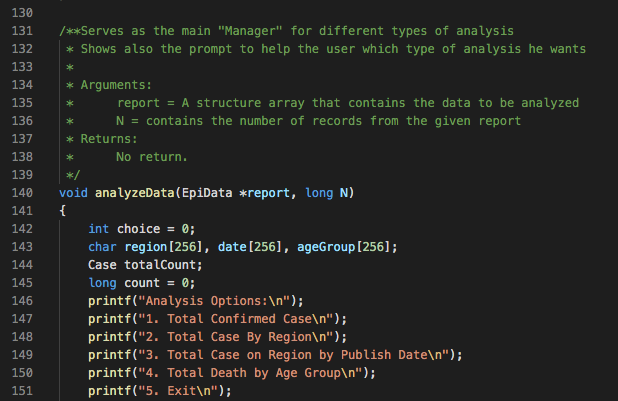Click region[256] declaration
618x401 pixels.
[163, 247]
